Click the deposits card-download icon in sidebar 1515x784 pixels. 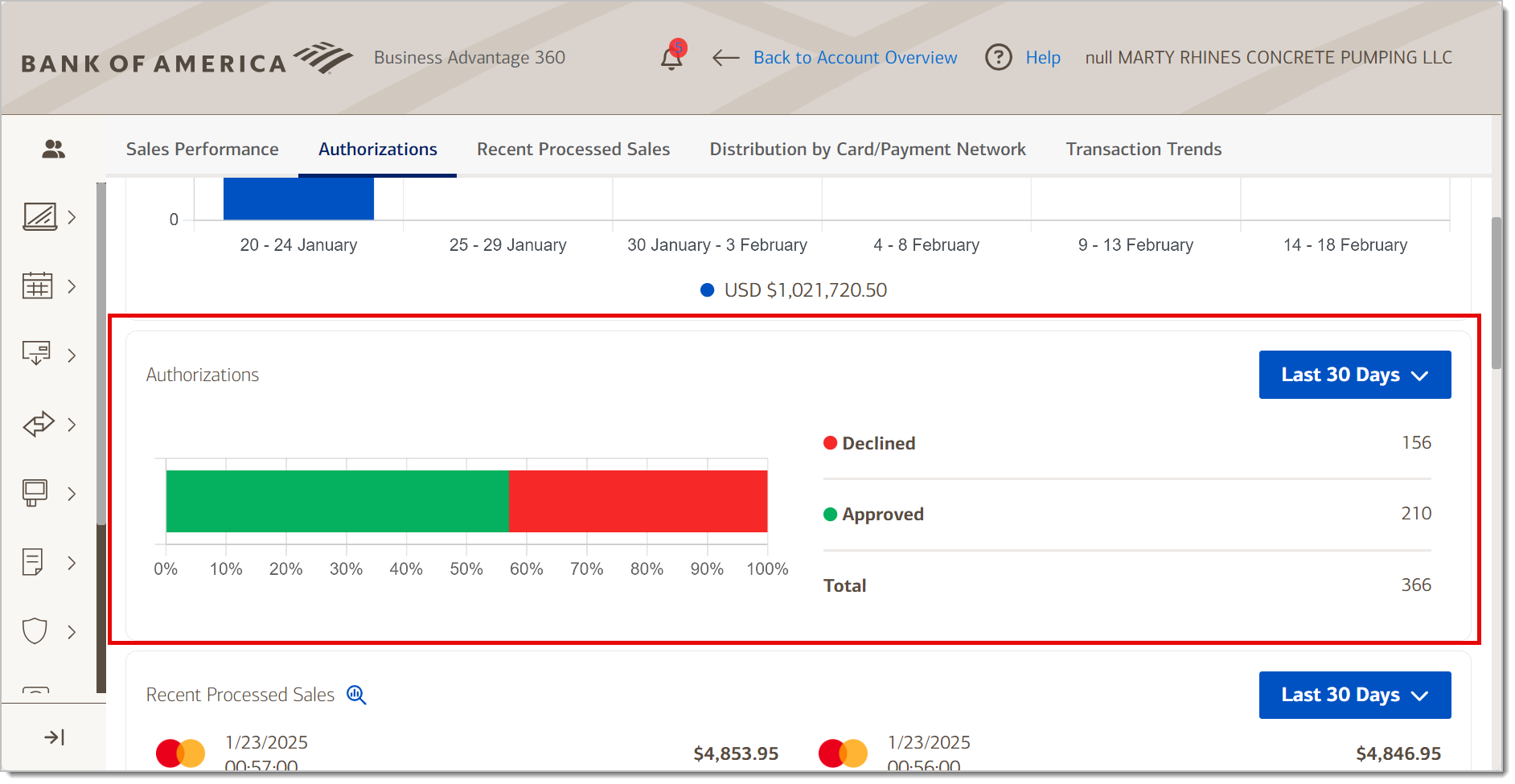point(38,354)
